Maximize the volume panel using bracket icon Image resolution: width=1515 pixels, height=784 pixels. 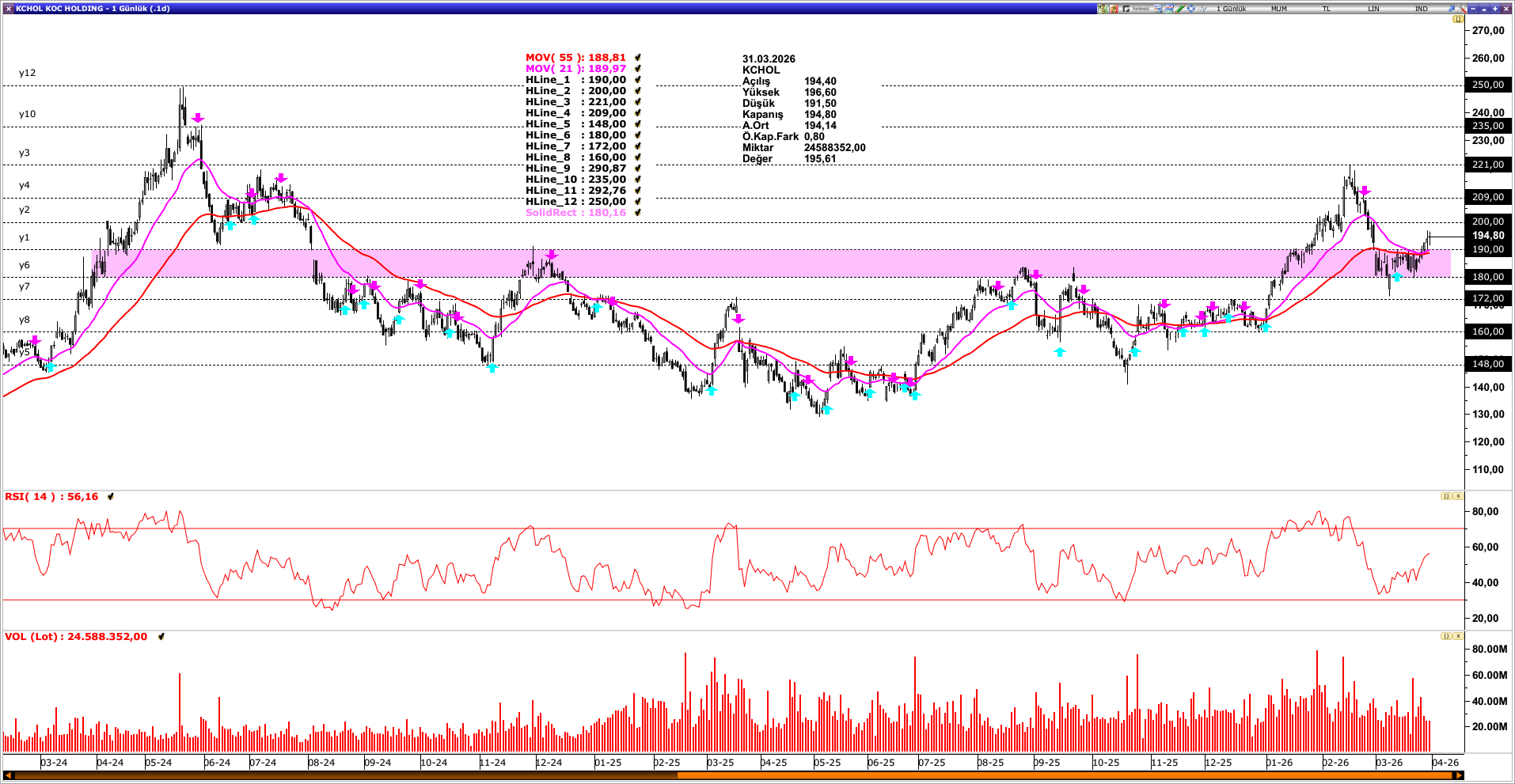point(1446,636)
